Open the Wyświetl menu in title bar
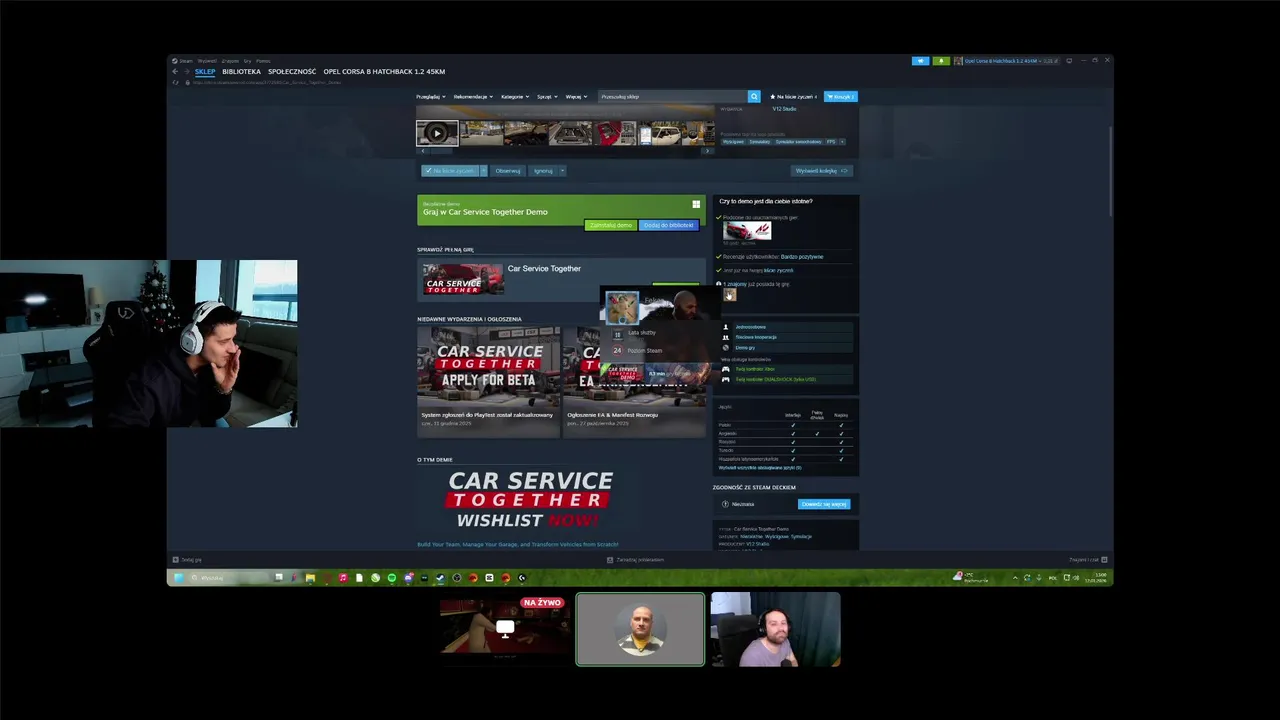 coord(207,61)
